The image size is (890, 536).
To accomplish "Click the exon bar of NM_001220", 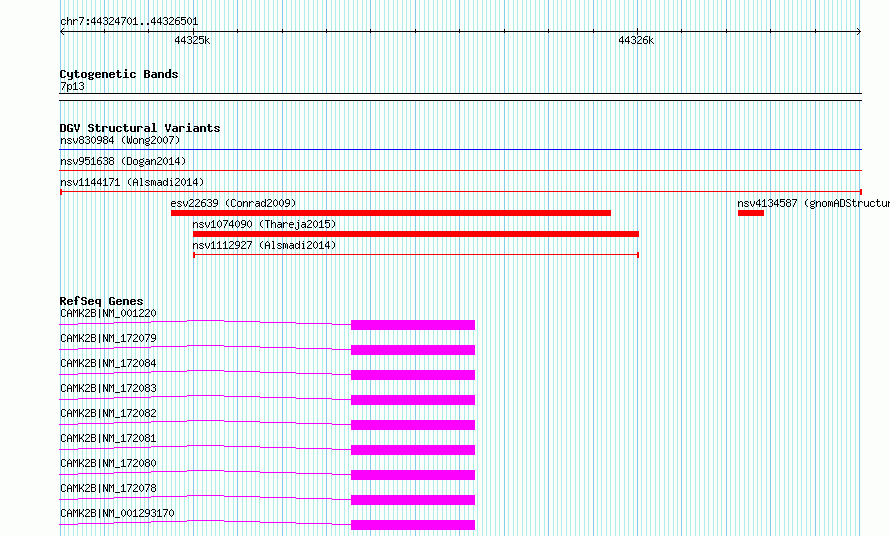I will pos(413,325).
